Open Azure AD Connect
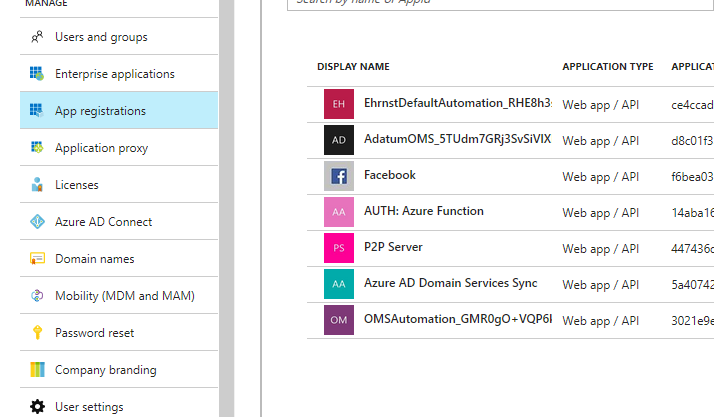Screen dimensions: 714x417 point(119,221)
